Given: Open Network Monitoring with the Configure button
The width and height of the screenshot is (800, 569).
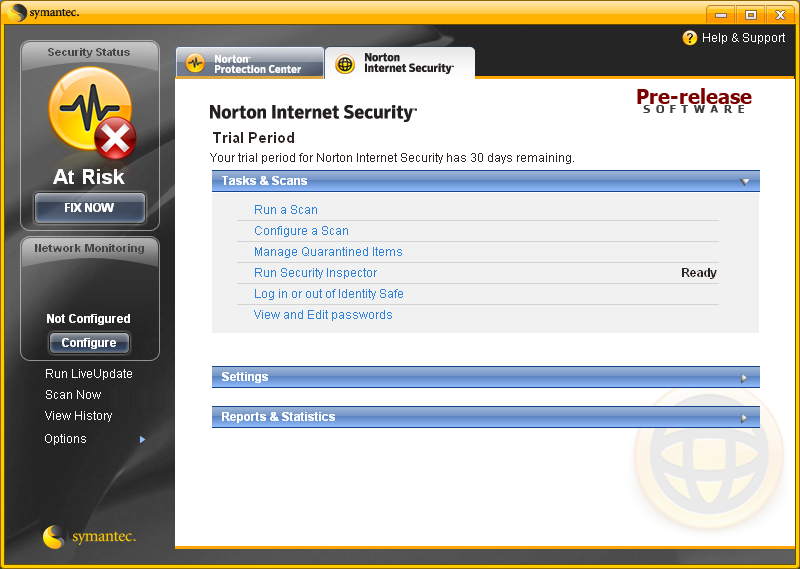Looking at the screenshot, I should tap(89, 342).
